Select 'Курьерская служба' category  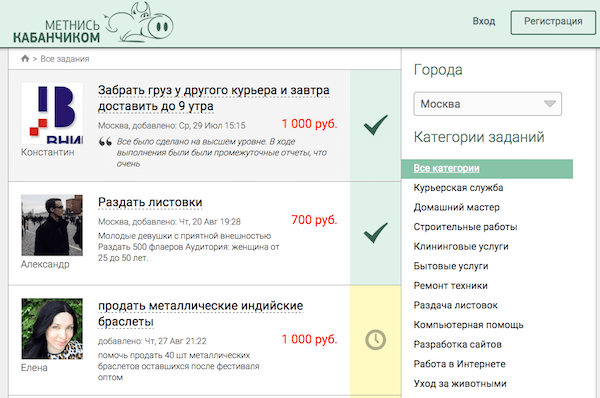point(458,188)
